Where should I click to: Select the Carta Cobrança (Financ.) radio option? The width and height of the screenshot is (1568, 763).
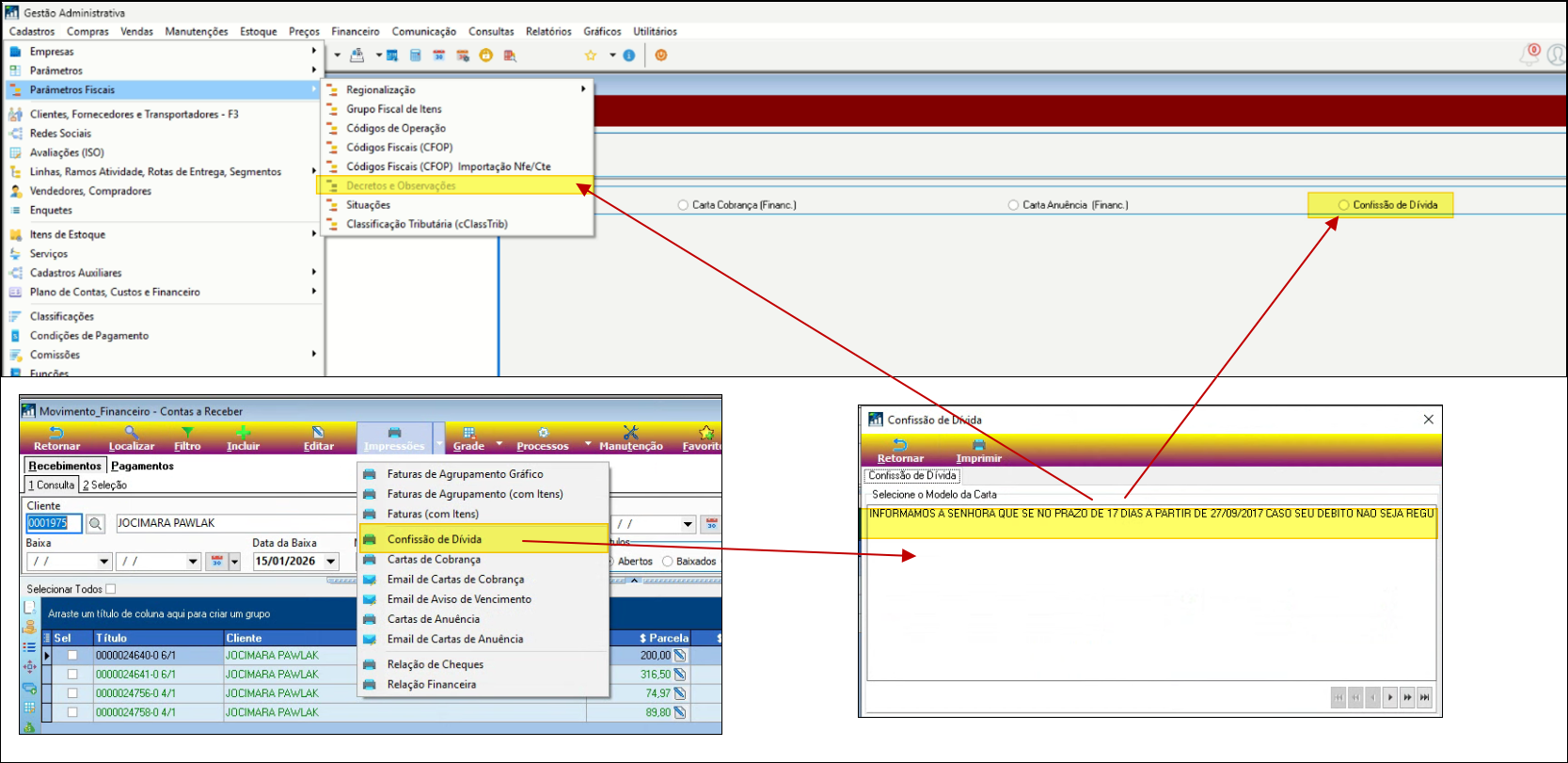coord(683,205)
